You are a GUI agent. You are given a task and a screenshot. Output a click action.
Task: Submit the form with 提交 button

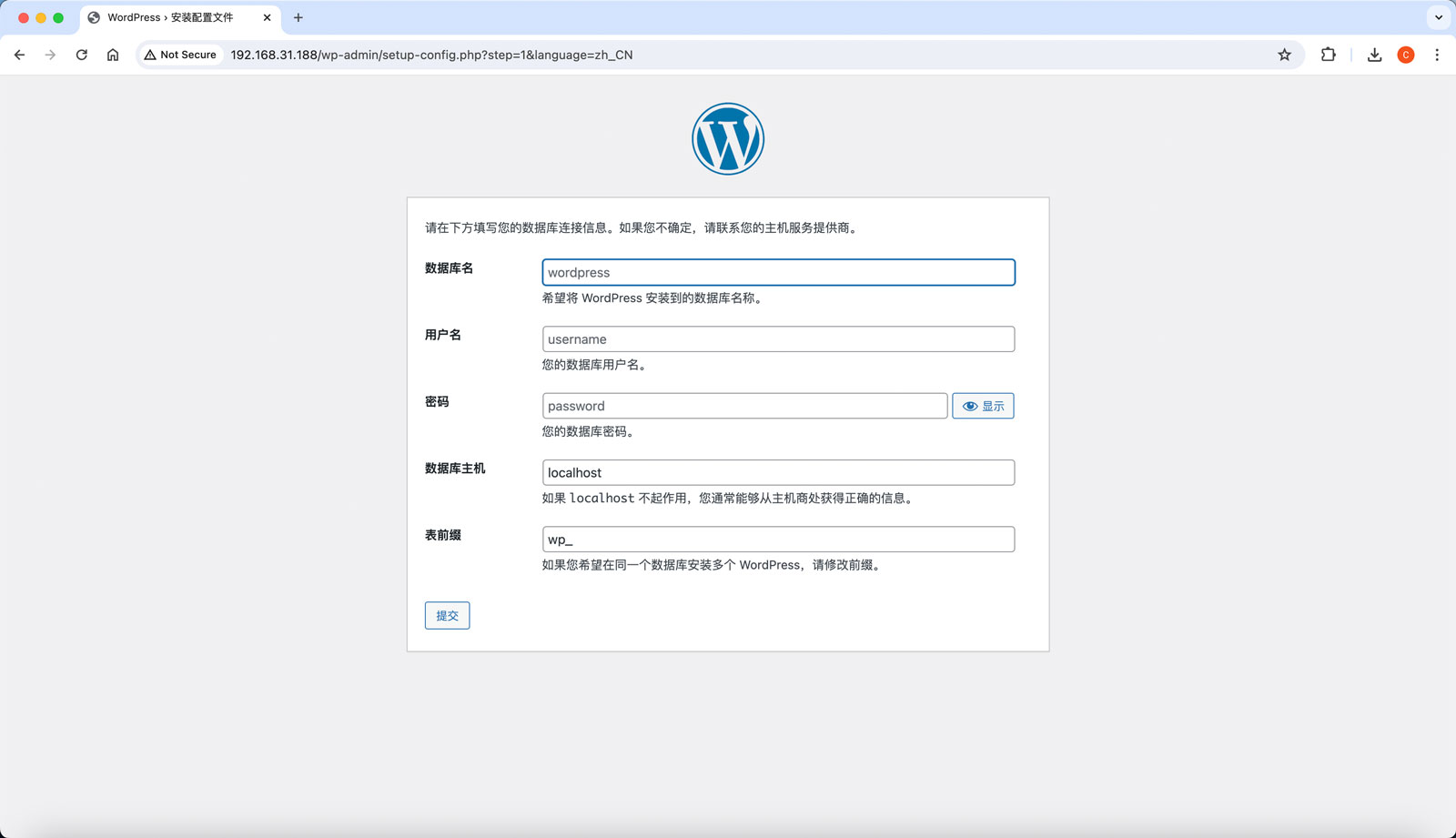[447, 615]
